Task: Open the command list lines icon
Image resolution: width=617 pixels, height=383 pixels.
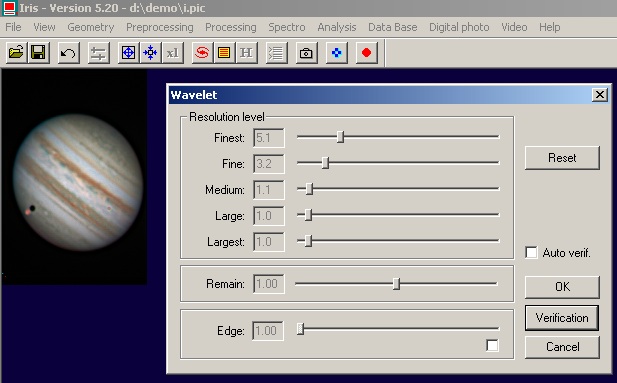Action: [x=276, y=53]
